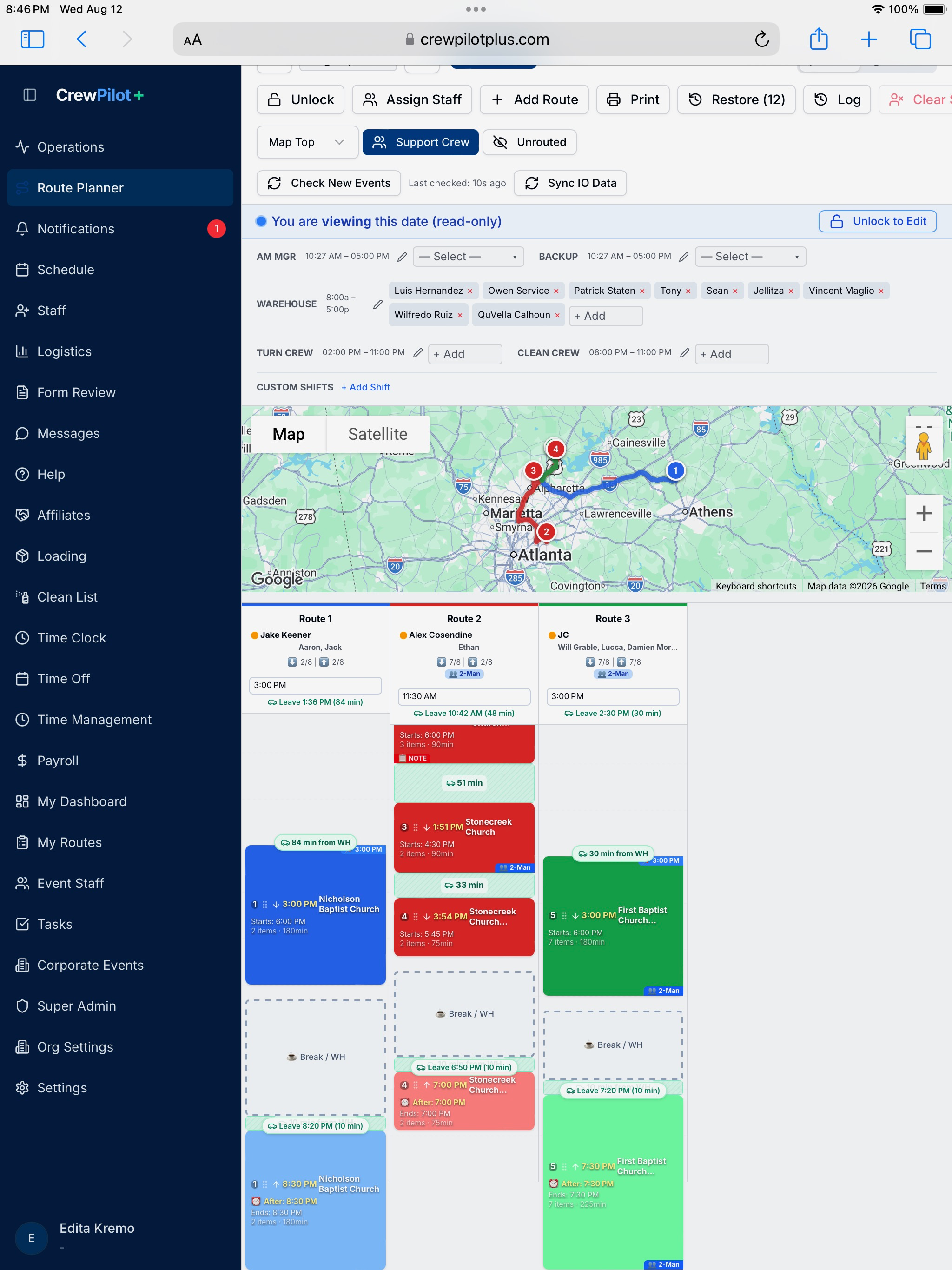Open Restore (12) versions
952x1270 pixels.
736,100
